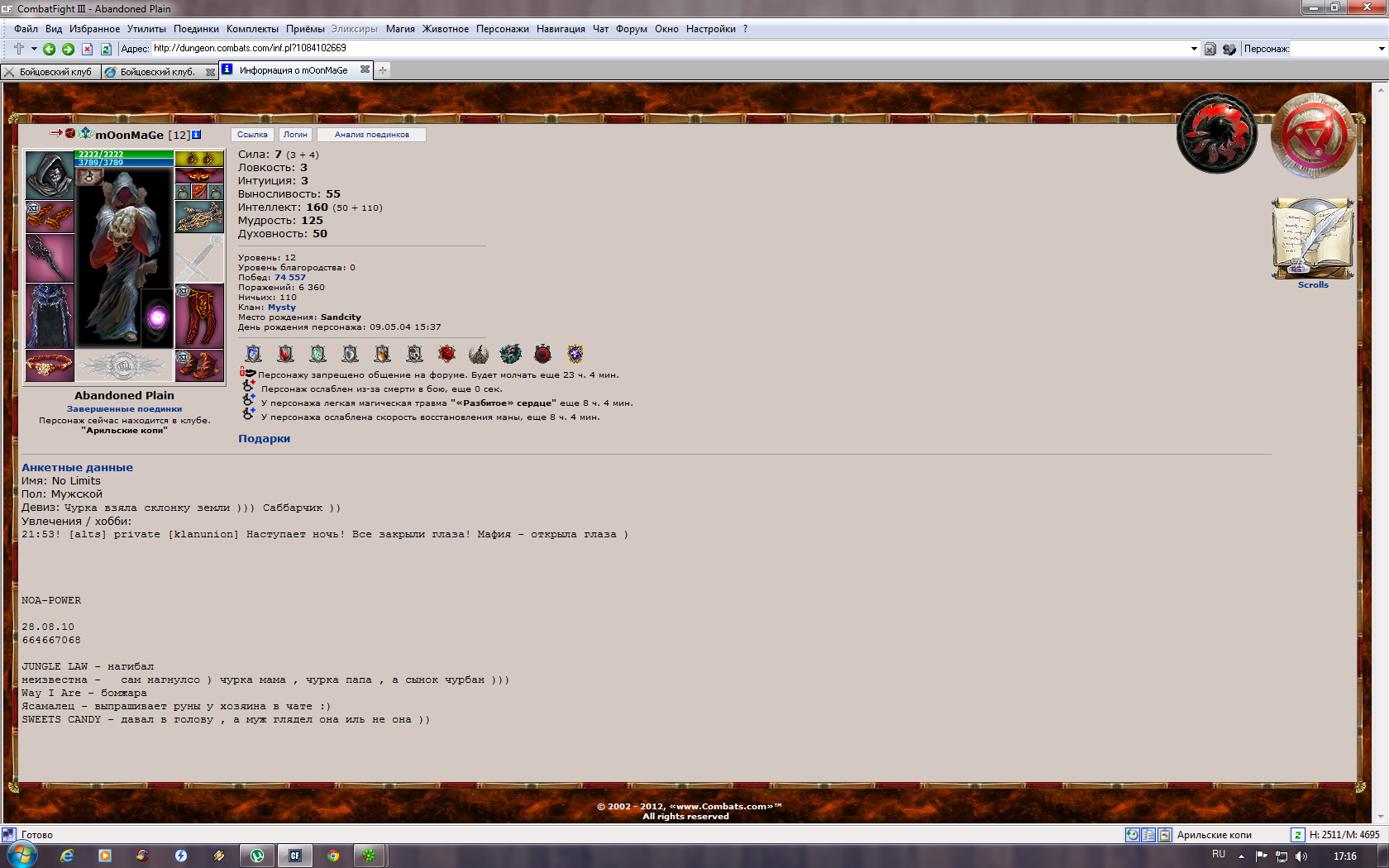The width and height of the screenshot is (1389, 868).
Task: Open the Scrolls book icon
Action: (x=1313, y=240)
